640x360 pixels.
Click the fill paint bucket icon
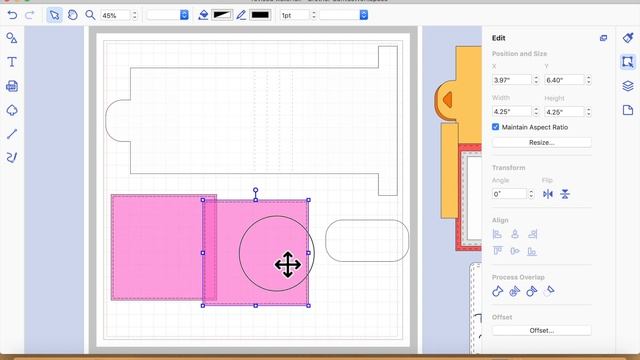coord(203,15)
